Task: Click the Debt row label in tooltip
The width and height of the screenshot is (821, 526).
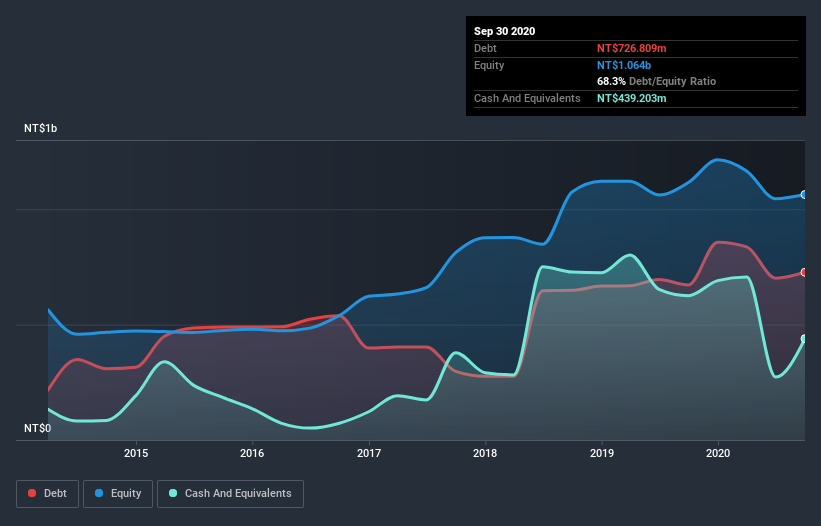Action: point(485,48)
